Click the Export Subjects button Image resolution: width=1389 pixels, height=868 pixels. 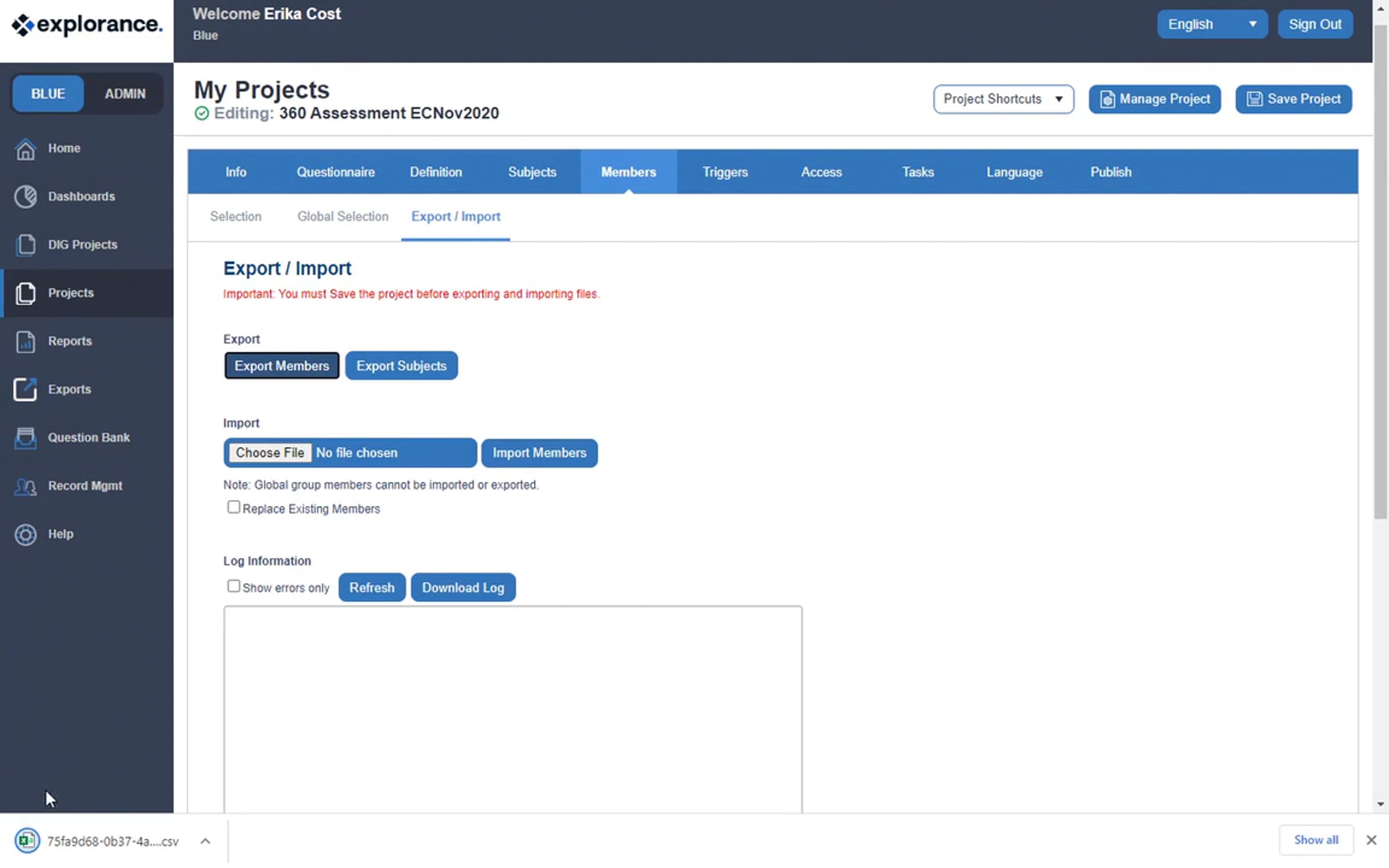[401, 366]
